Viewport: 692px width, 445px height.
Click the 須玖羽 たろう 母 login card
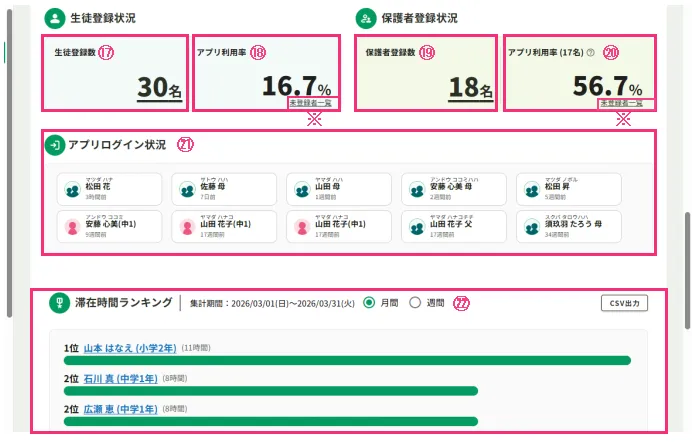[567, 228]
